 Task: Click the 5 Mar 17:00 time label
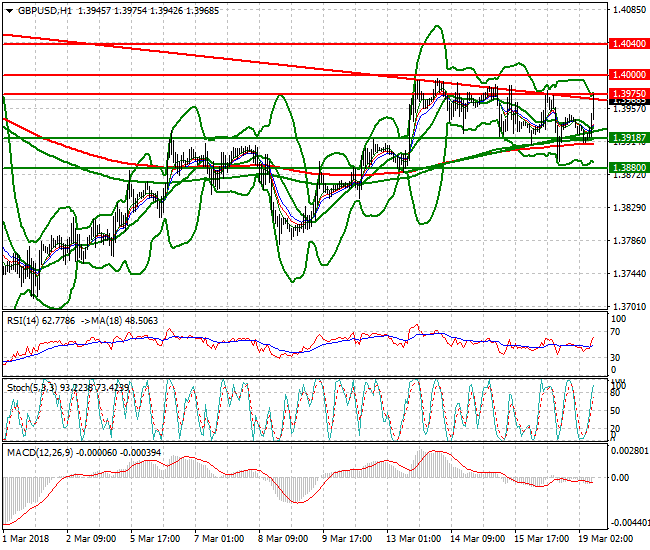(155, 539)
